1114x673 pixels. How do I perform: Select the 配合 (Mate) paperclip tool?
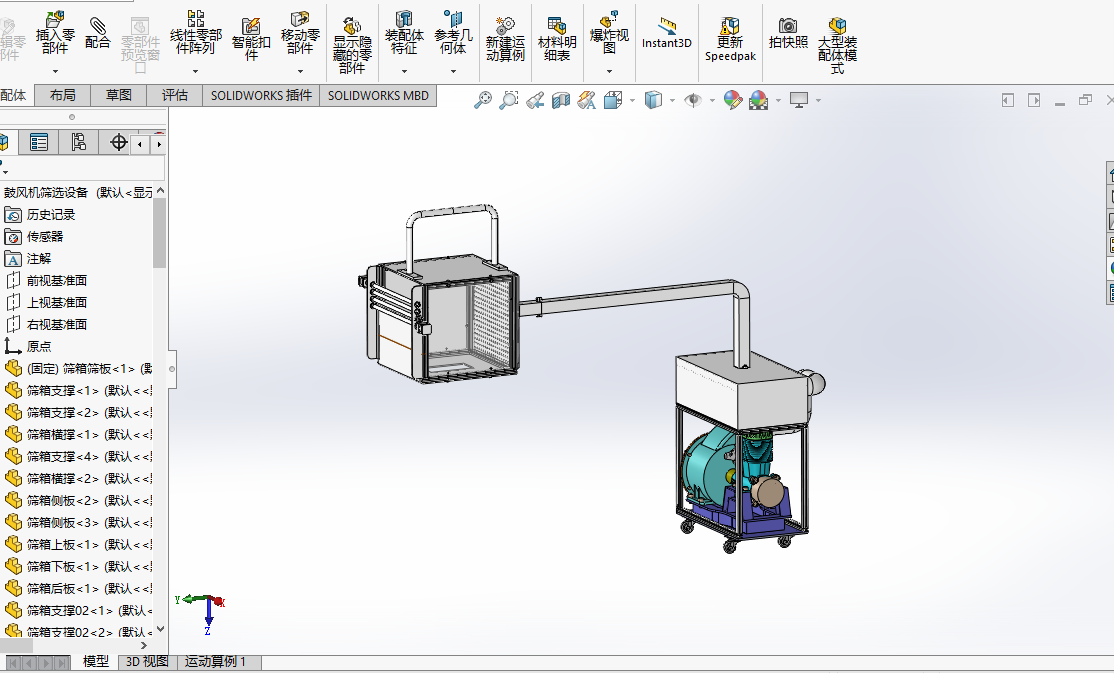97,33
